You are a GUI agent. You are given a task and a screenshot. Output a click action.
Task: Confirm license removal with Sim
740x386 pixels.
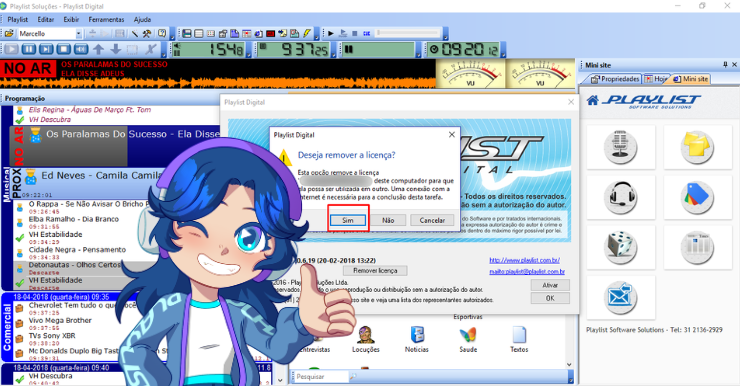pos(348,220)
